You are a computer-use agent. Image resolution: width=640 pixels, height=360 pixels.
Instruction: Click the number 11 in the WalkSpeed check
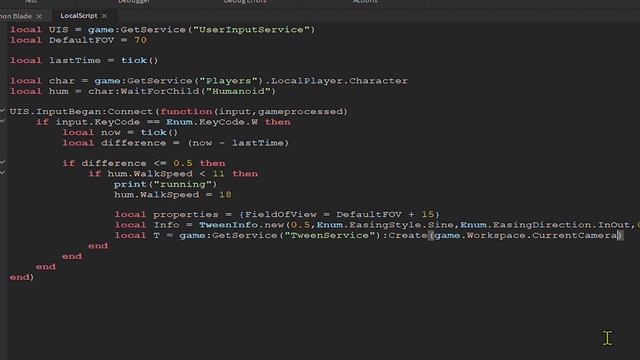[x=218, y=173]
